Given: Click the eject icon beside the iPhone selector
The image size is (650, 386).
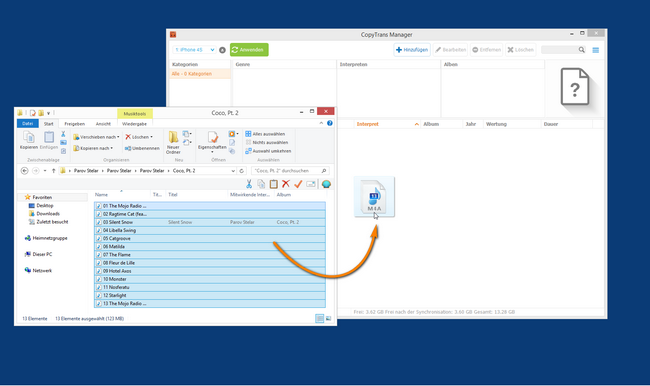Looking at the screenshot, I should (x=222, y=50).
